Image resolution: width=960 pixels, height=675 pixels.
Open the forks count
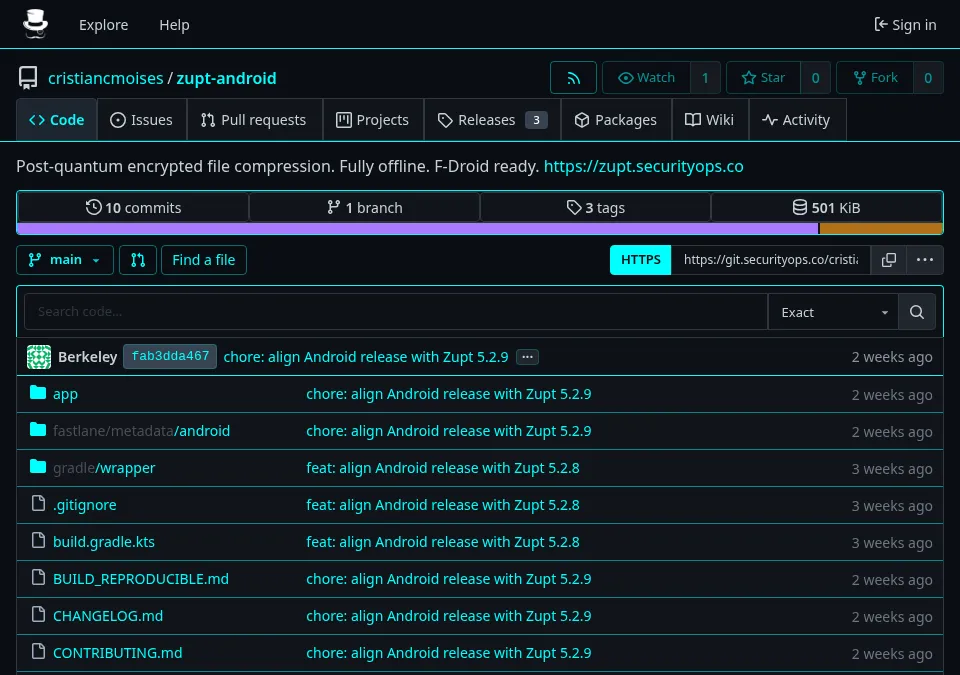tap(928, 78)
